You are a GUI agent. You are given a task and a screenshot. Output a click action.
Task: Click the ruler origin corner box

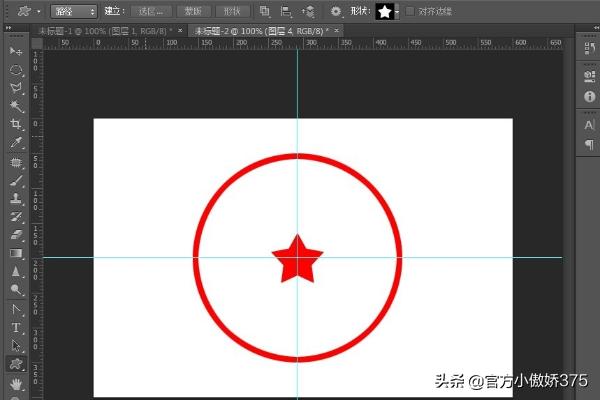pyautogui.click(x=37, y=43)
